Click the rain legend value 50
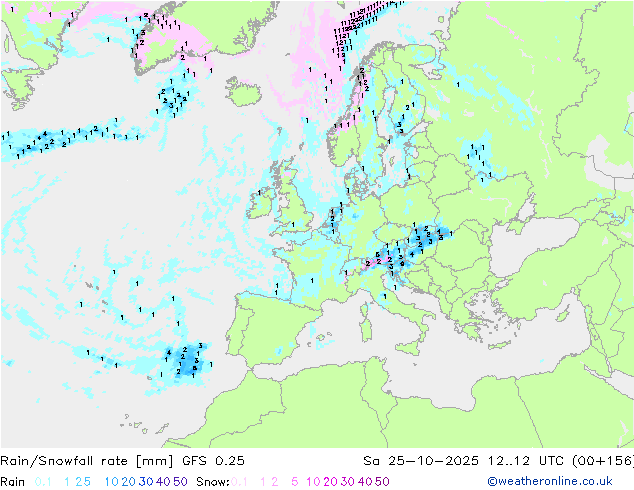 click(x=180, y=482)
